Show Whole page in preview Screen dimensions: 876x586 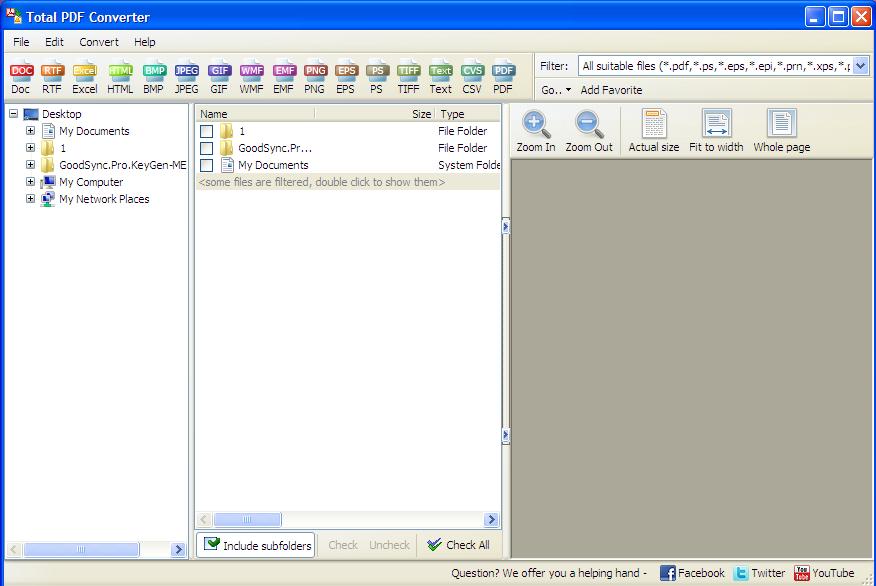coord(782,131)
